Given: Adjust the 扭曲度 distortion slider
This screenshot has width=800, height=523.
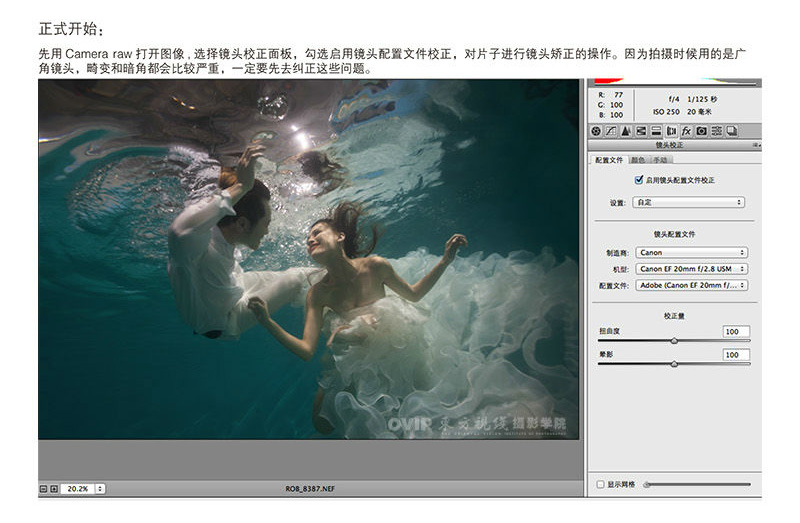Looking at the screenshot, I should [x=674, y=340].
